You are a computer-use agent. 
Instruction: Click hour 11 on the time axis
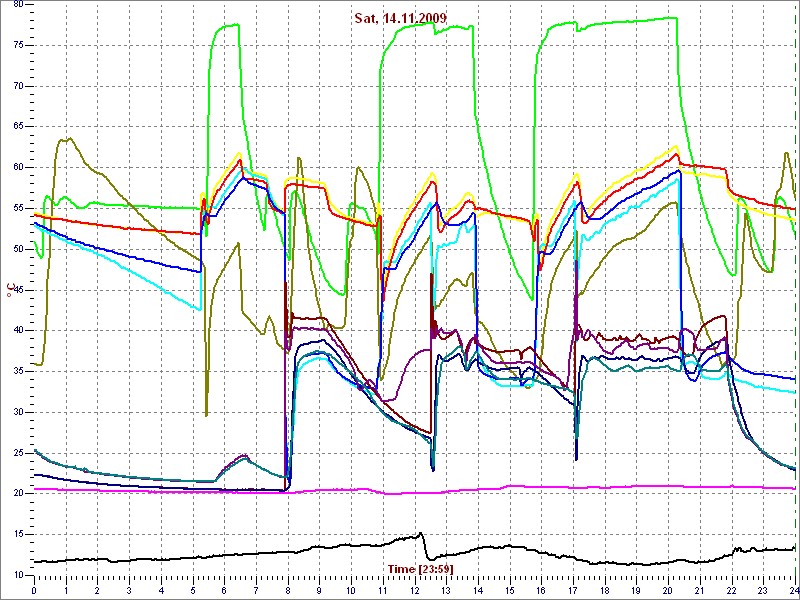(383, 591)
